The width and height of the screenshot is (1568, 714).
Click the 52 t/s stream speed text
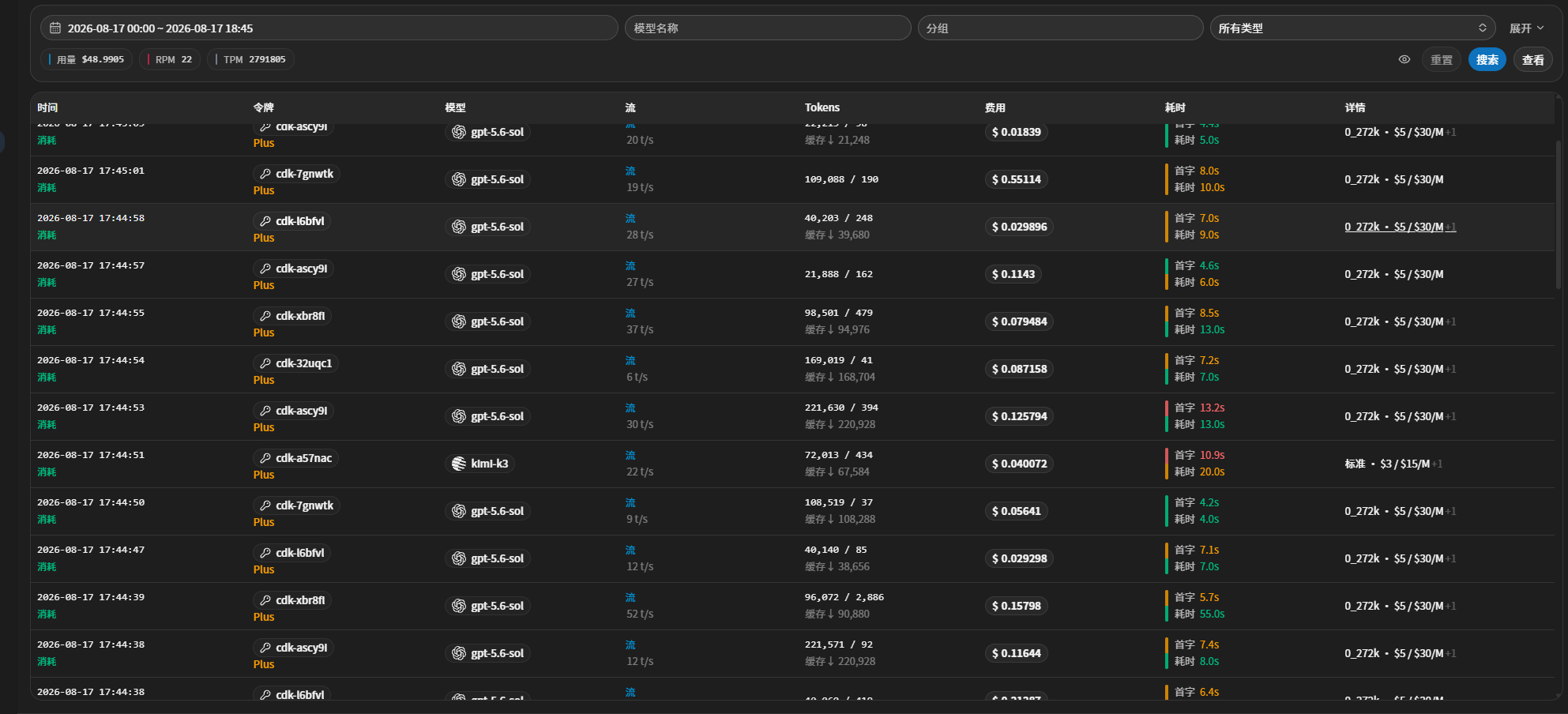(x=640, y=614)
